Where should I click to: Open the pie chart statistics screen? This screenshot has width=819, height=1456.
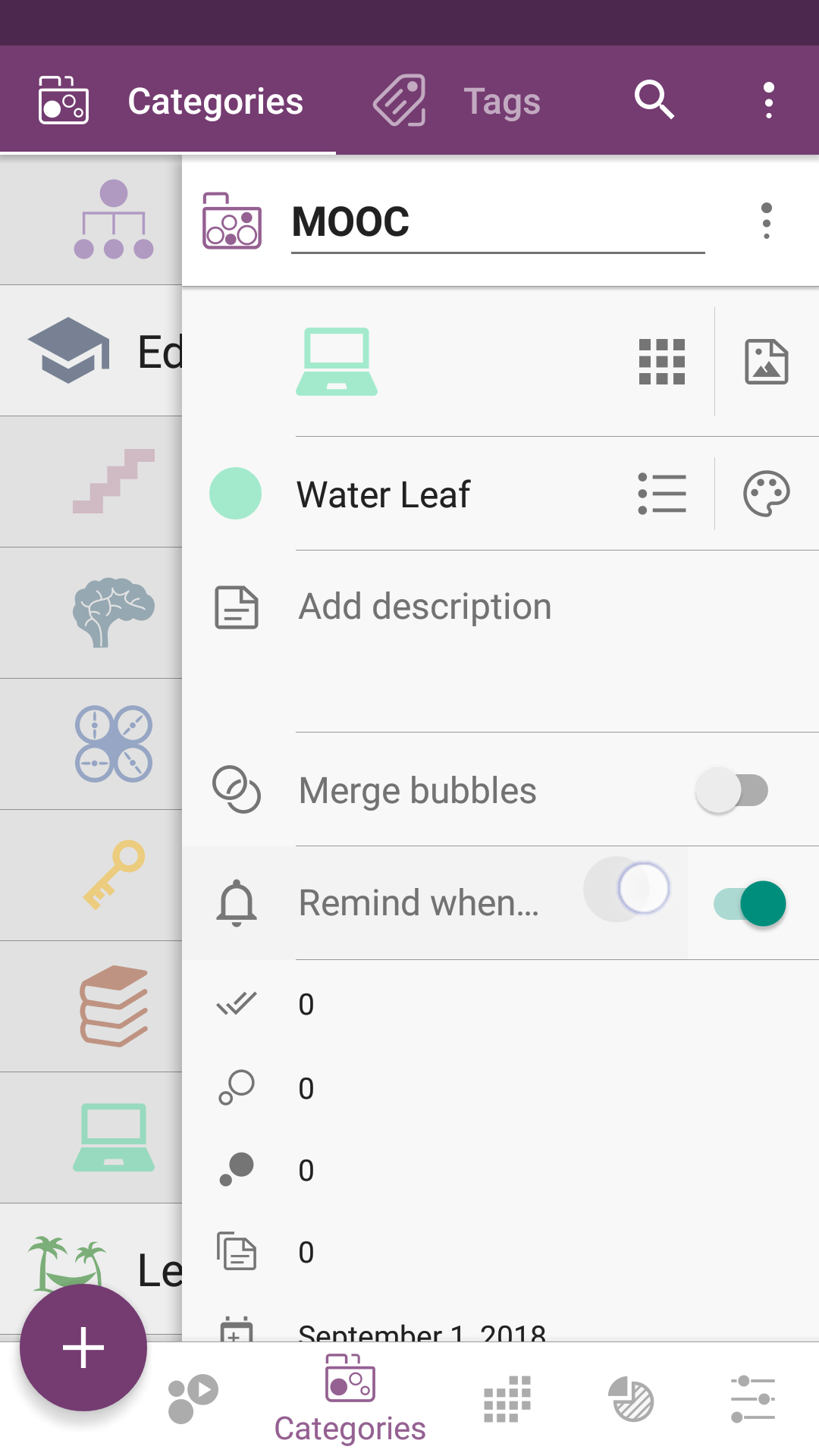(x=631, y=1399)
